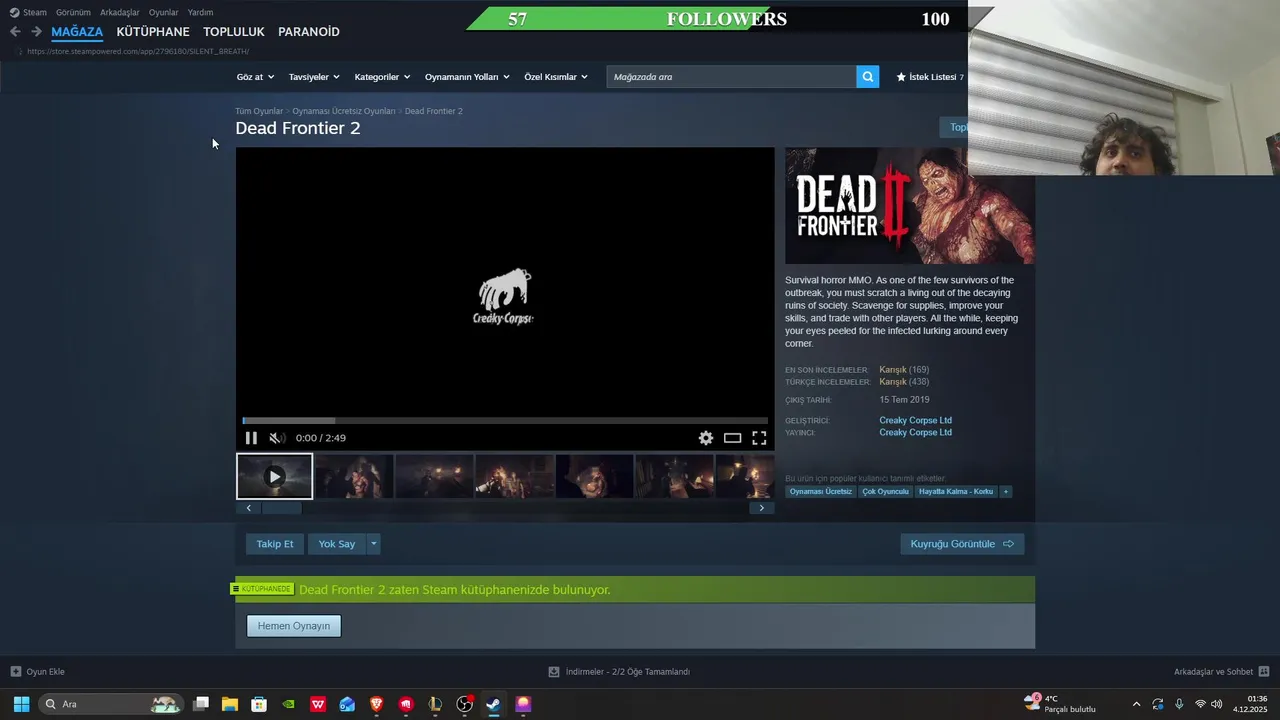Screen dimensions: 1280x720
Task: Go forward with the Steam forward arrow
Action: (x=36, y=32)
